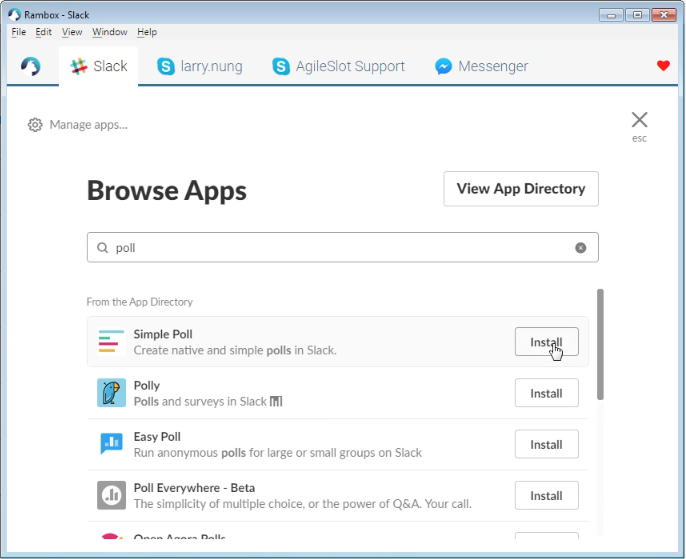The height and width of the screenshot is (559, 686).
Task: Click the Skype icon on larry.nung tab
Action: pos(166,66)
